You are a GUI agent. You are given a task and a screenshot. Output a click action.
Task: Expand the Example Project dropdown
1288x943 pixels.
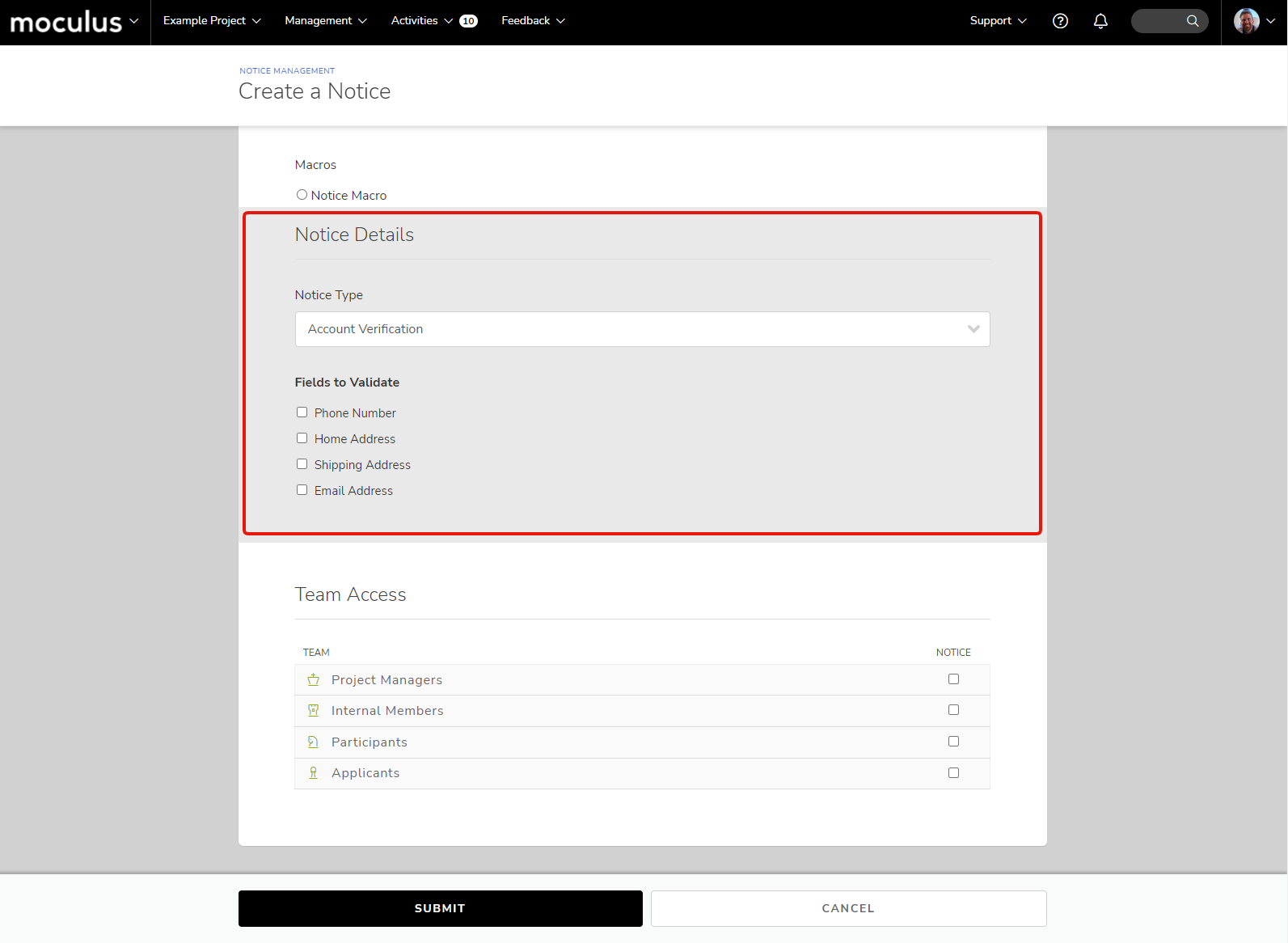[x=212, y=21]
